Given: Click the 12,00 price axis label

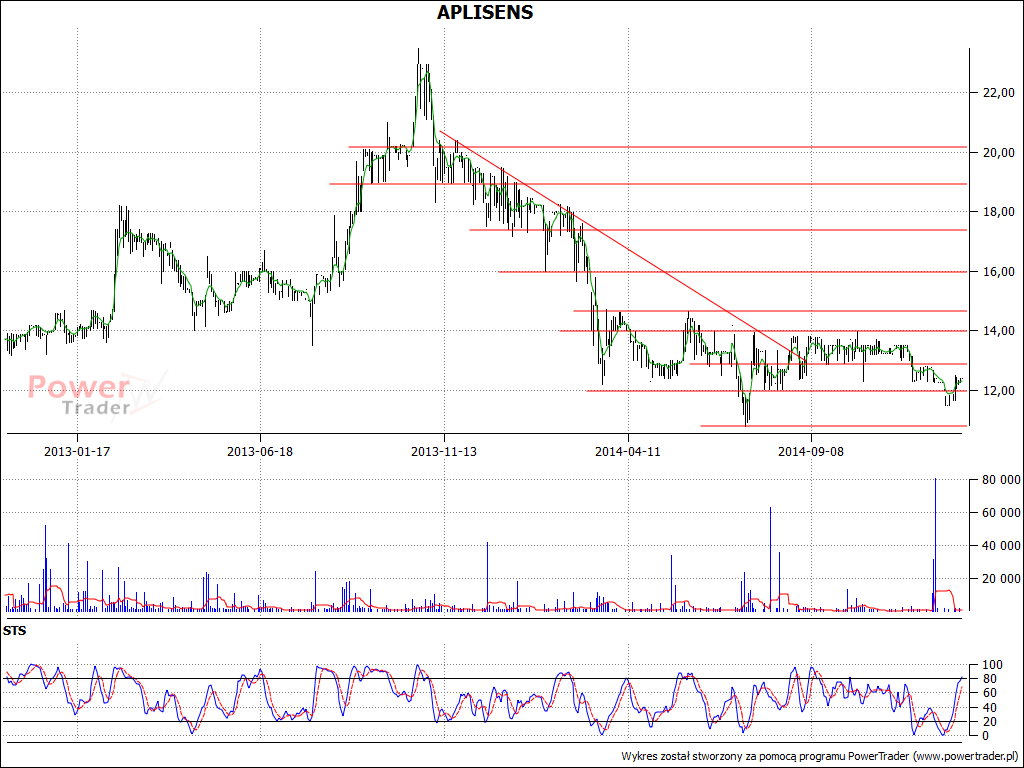Looking at the screenshot, I should pyautogui.click(x=999, y=391).
